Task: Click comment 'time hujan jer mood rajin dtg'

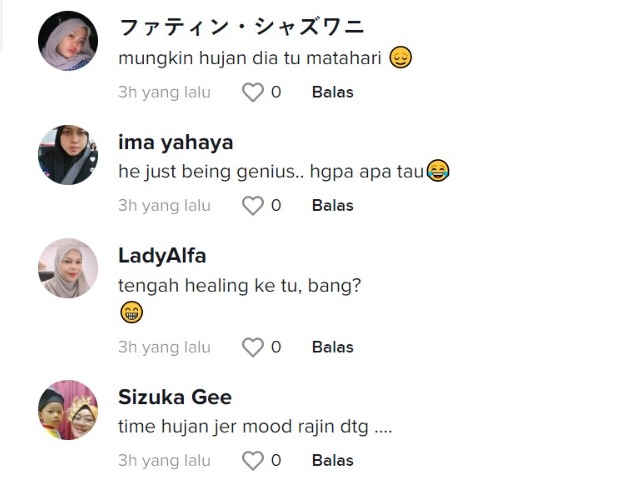Action: [x=254, y=427]
